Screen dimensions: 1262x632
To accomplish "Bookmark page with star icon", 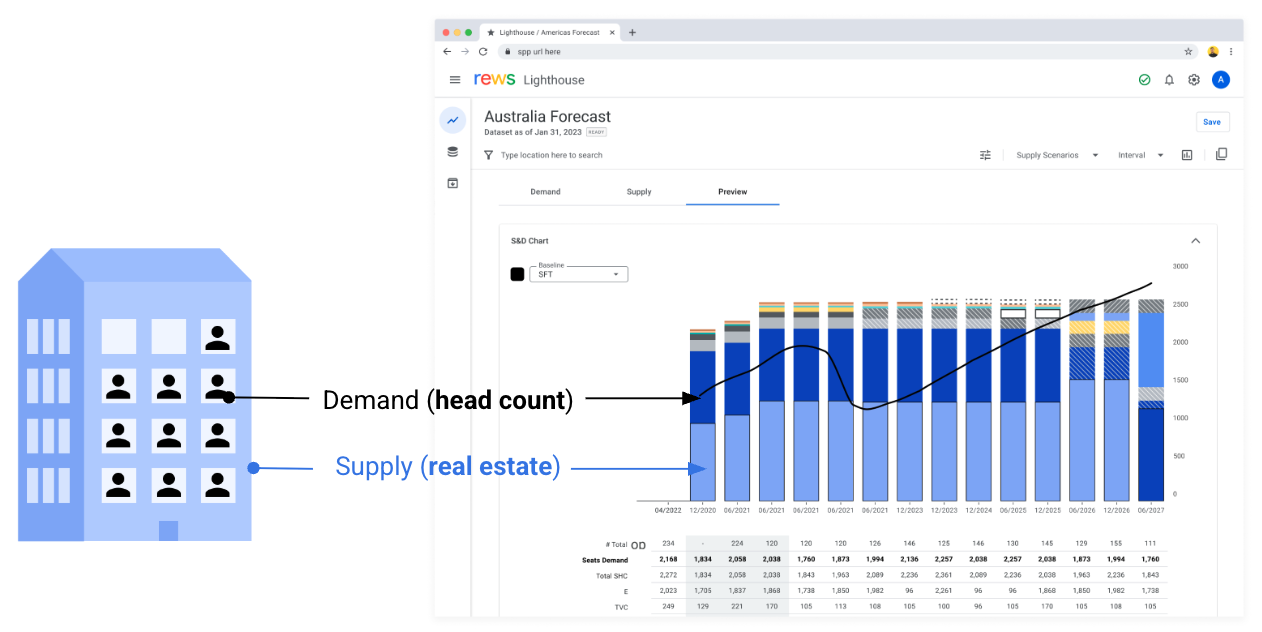I will point(1188,51).
